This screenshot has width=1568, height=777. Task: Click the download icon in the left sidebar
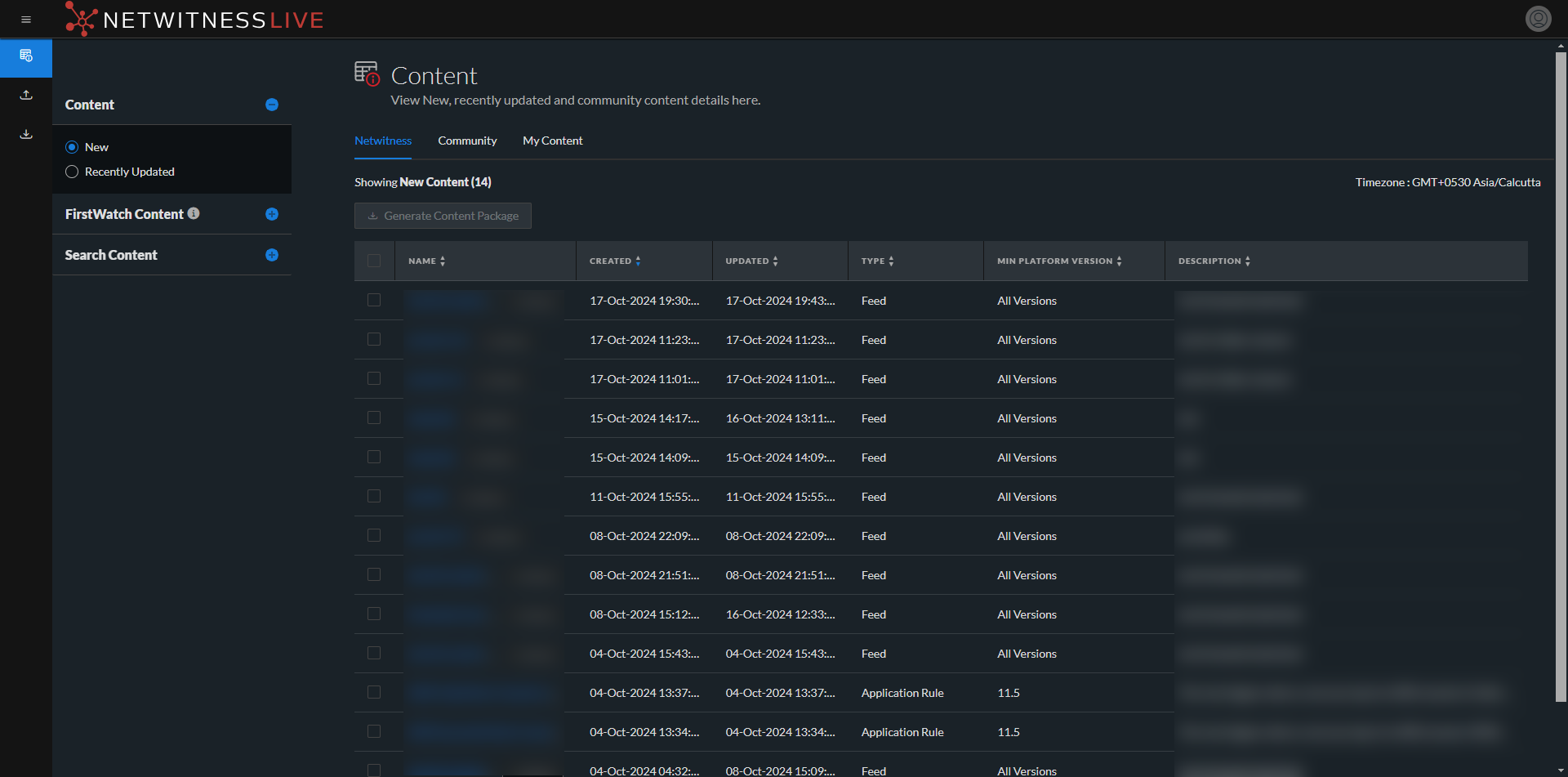tap(25, 133)
